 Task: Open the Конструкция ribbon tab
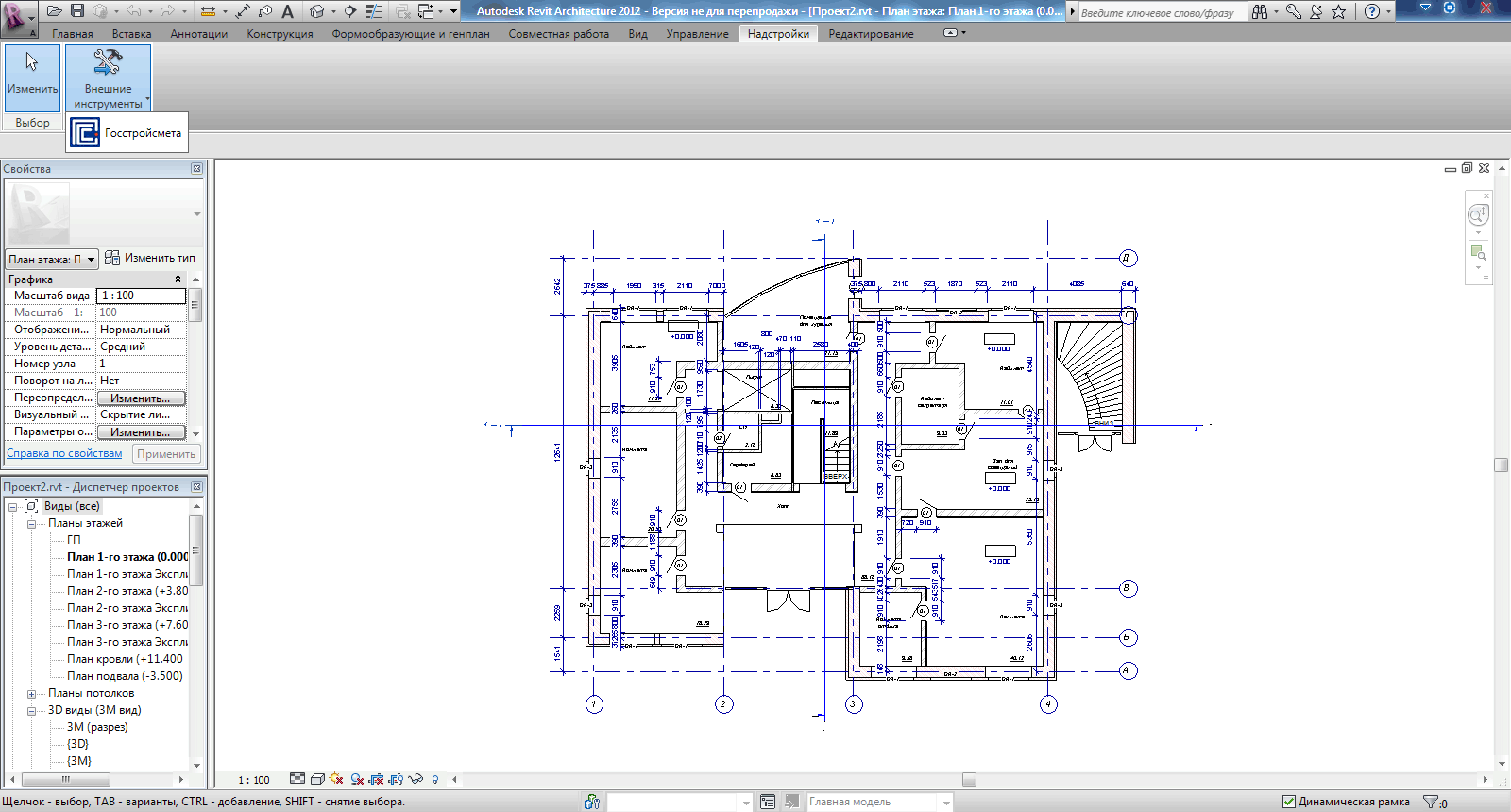280,34
